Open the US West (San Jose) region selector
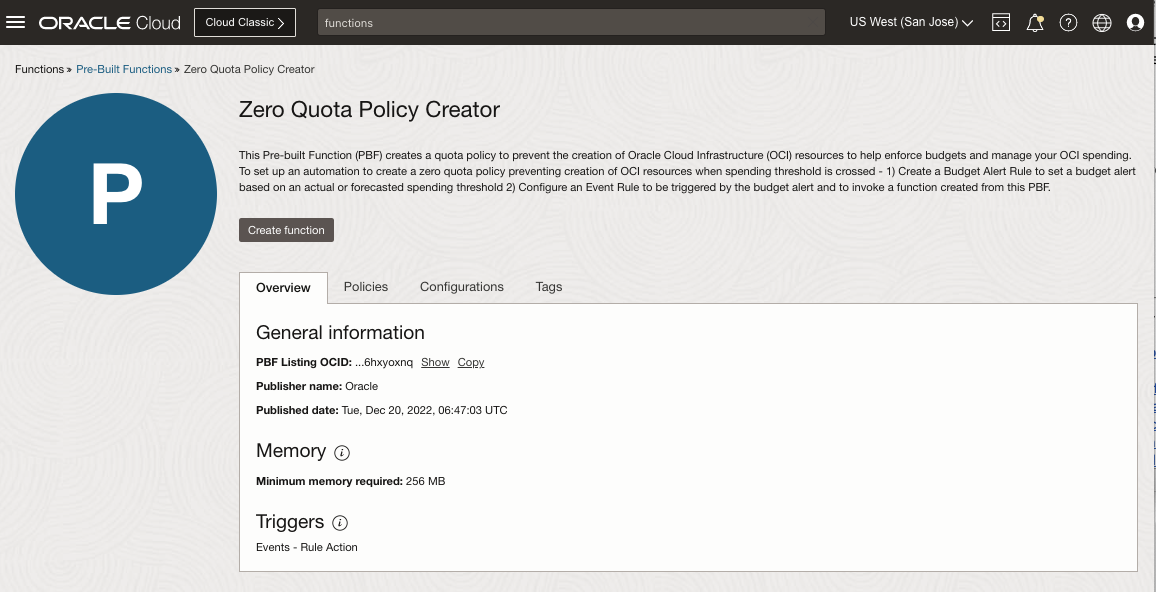 pos(910,21)
